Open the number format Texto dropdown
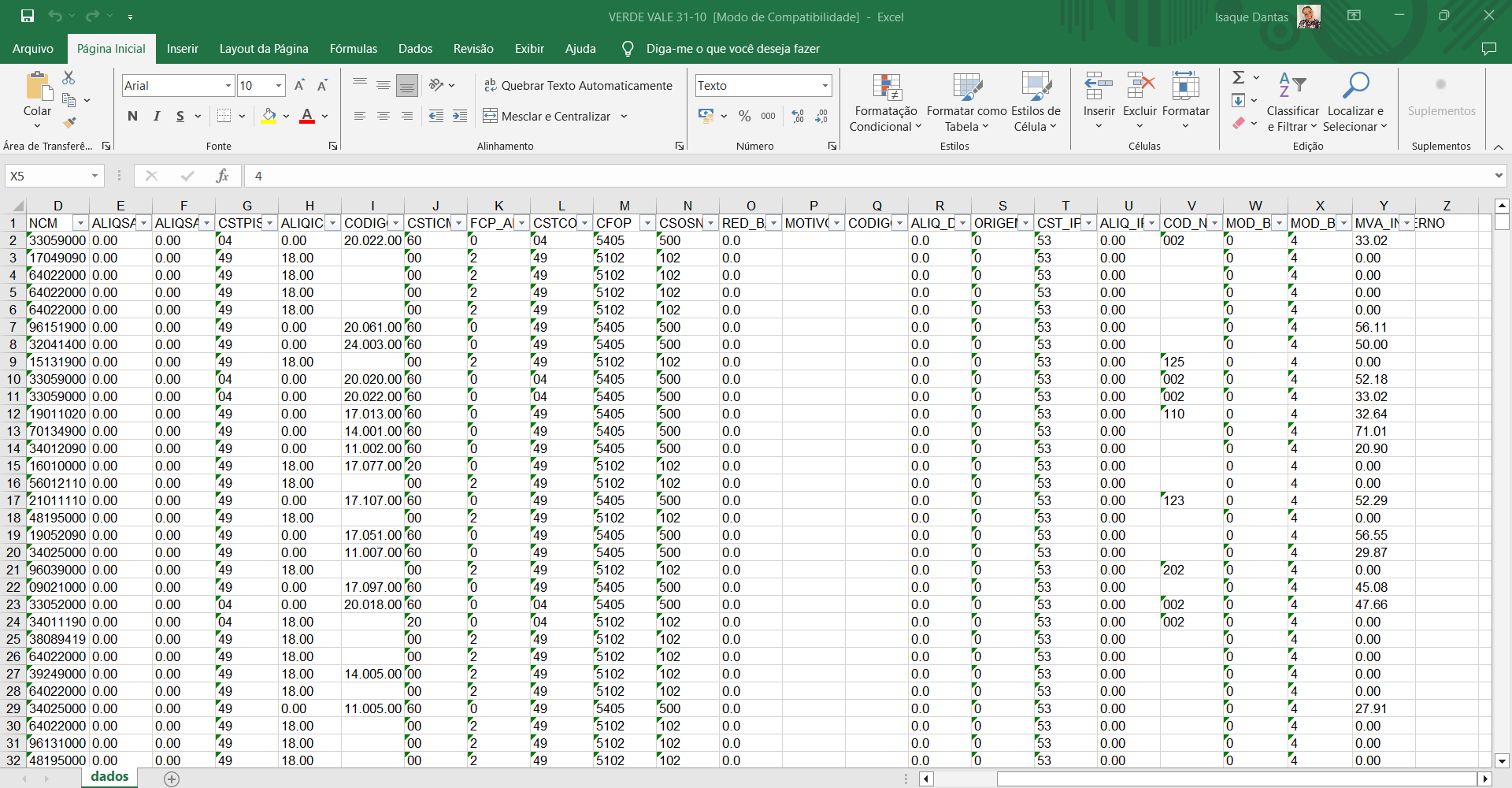This screenshot has height=788, width=1512. tap(825, 85)
